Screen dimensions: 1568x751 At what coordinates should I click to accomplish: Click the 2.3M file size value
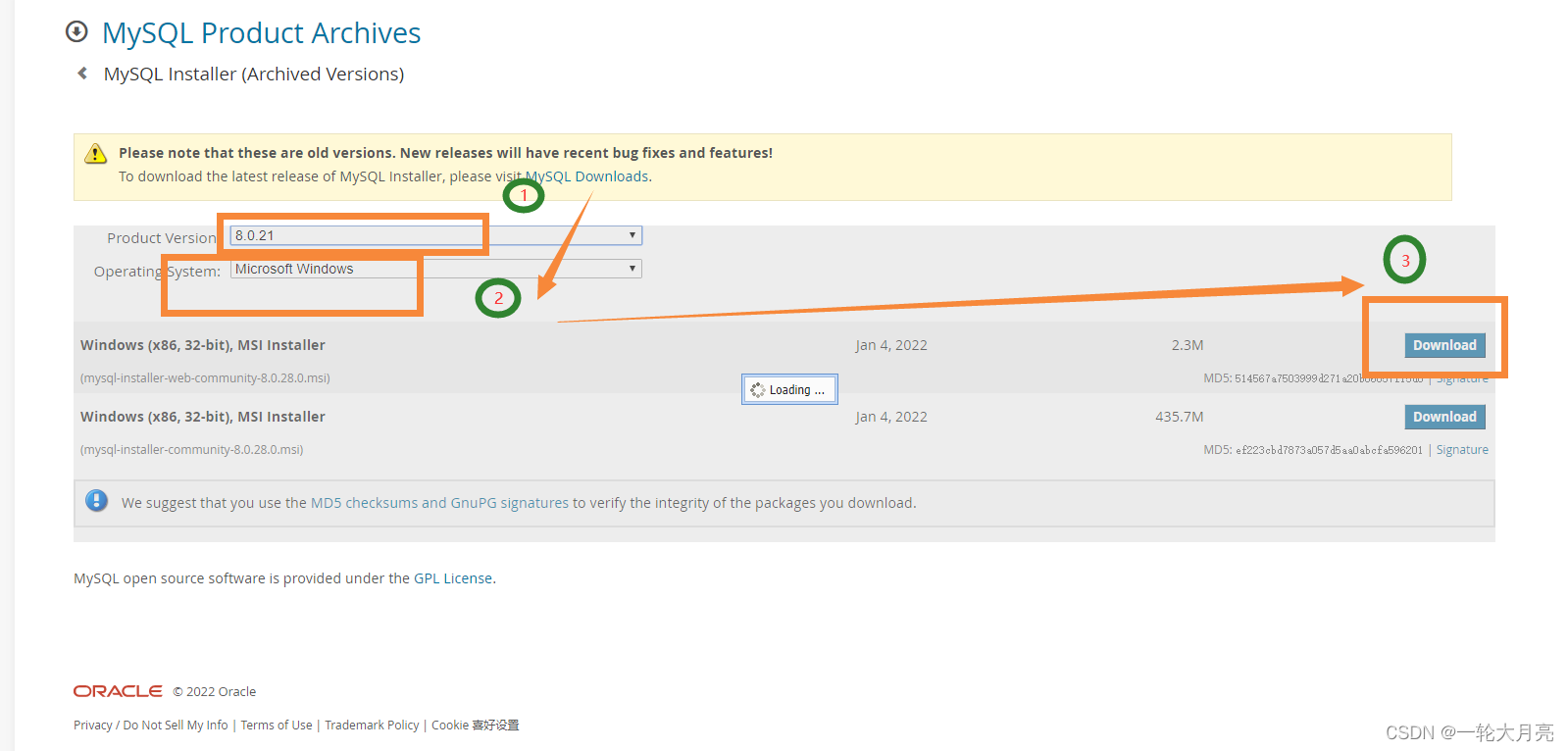(1188, 345)
